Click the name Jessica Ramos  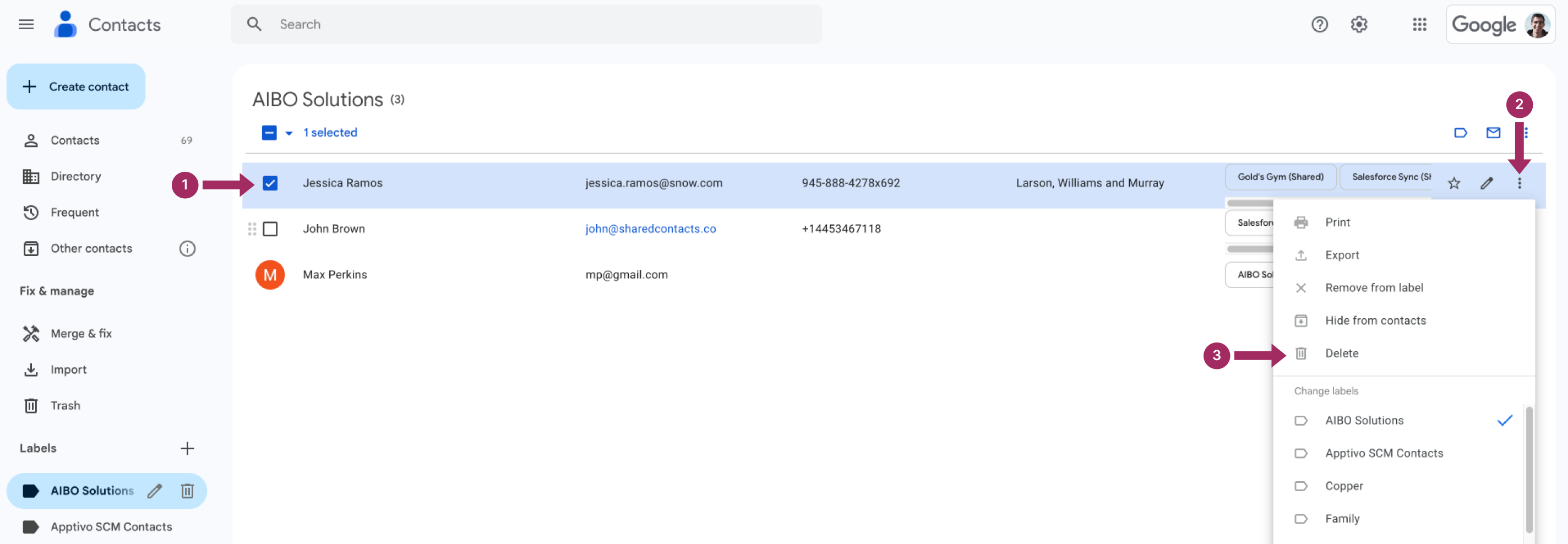pos(342,183)
